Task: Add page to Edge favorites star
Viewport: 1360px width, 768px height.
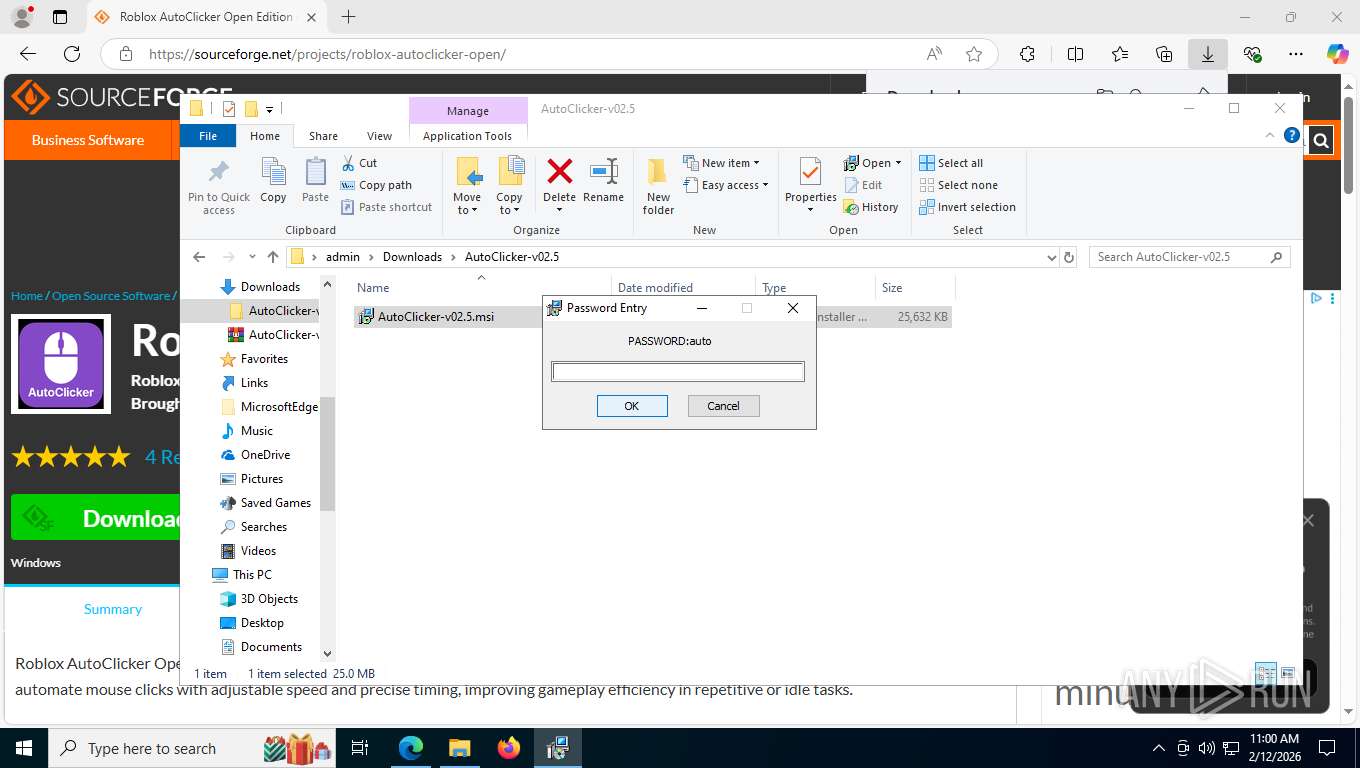Action: (974, 54)
